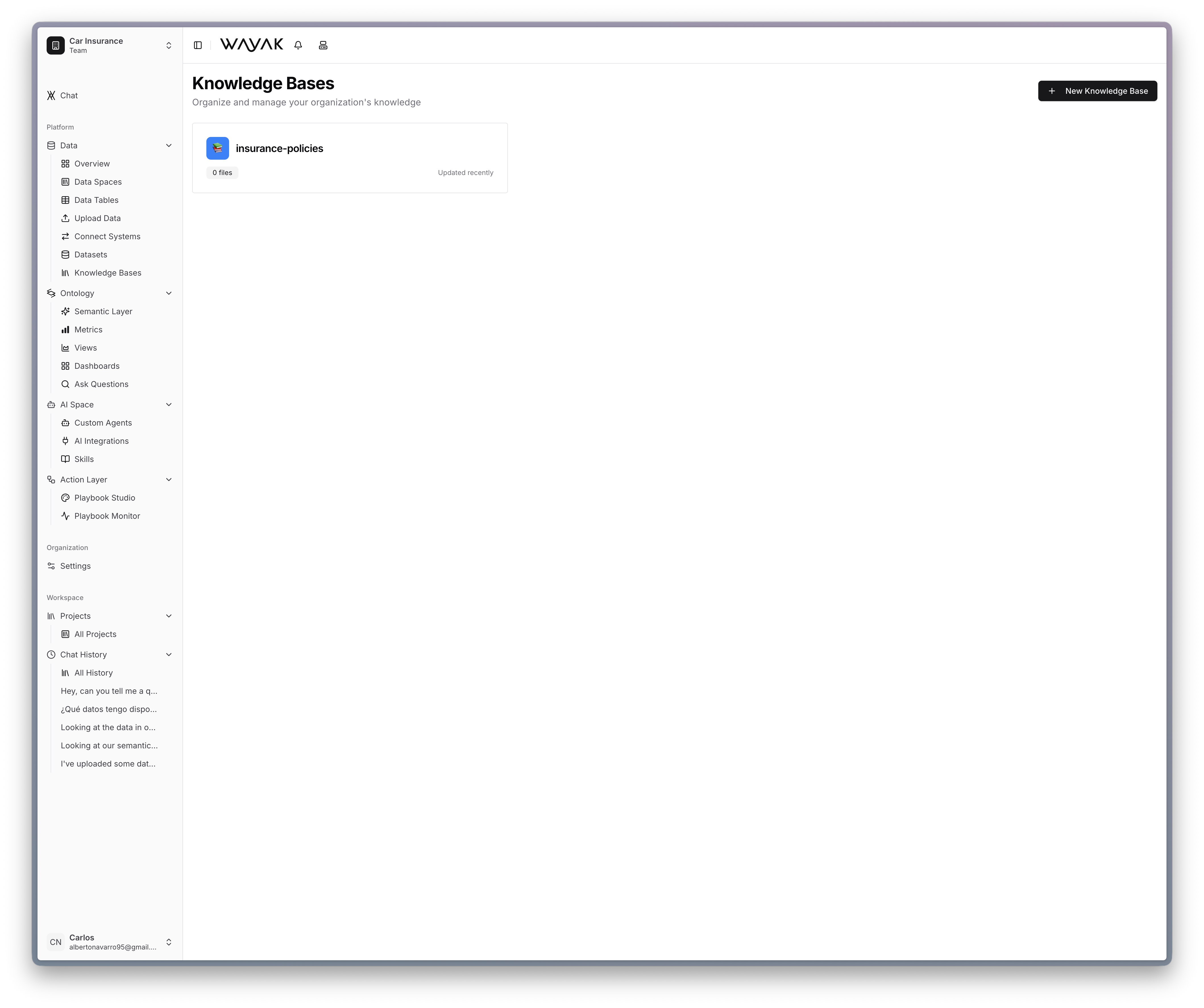Click New Knowledge Base button
Screen dimensions: 1204x1008
[x=1097, y=91]
